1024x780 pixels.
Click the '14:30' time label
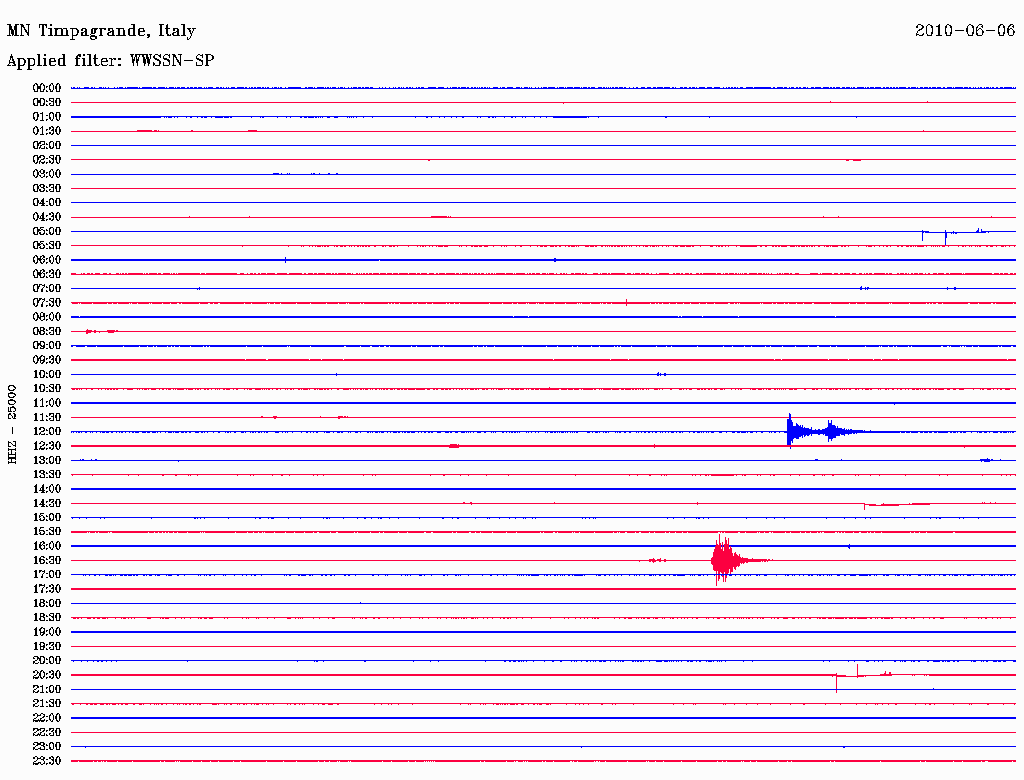47,503
